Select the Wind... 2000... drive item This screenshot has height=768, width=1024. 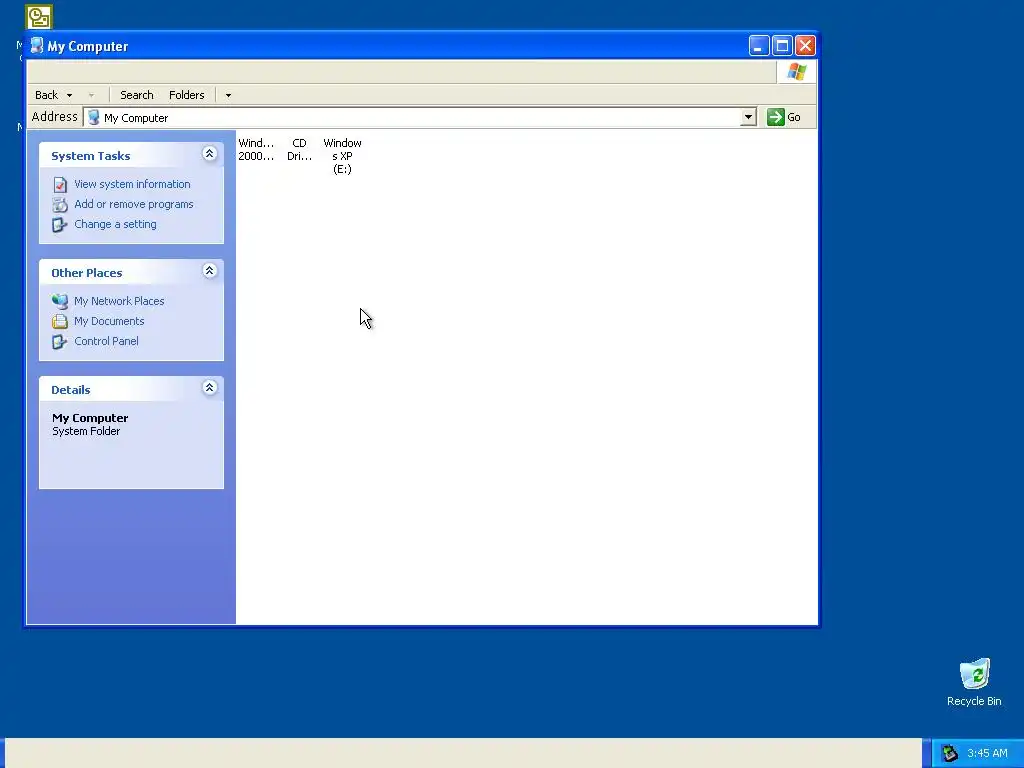[x=256, y=150]
